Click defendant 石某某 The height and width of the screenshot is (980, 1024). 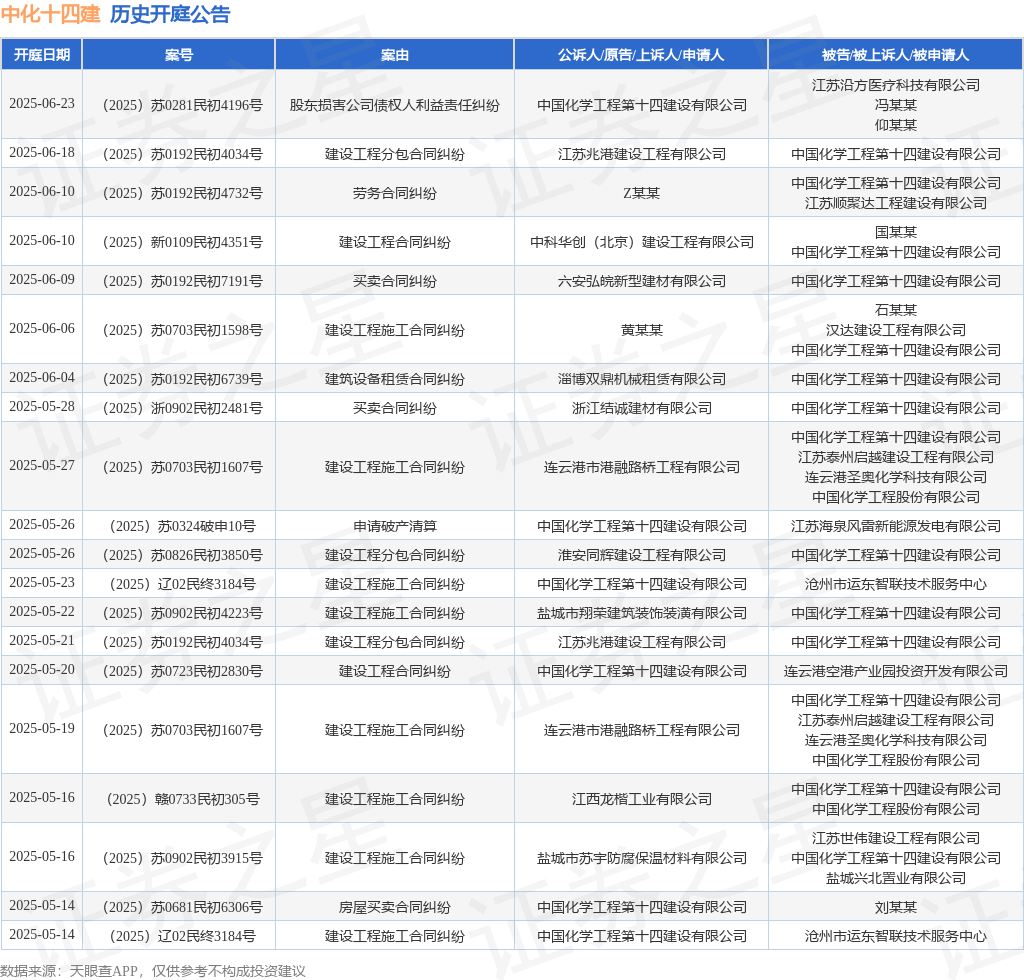click(896, 310)
